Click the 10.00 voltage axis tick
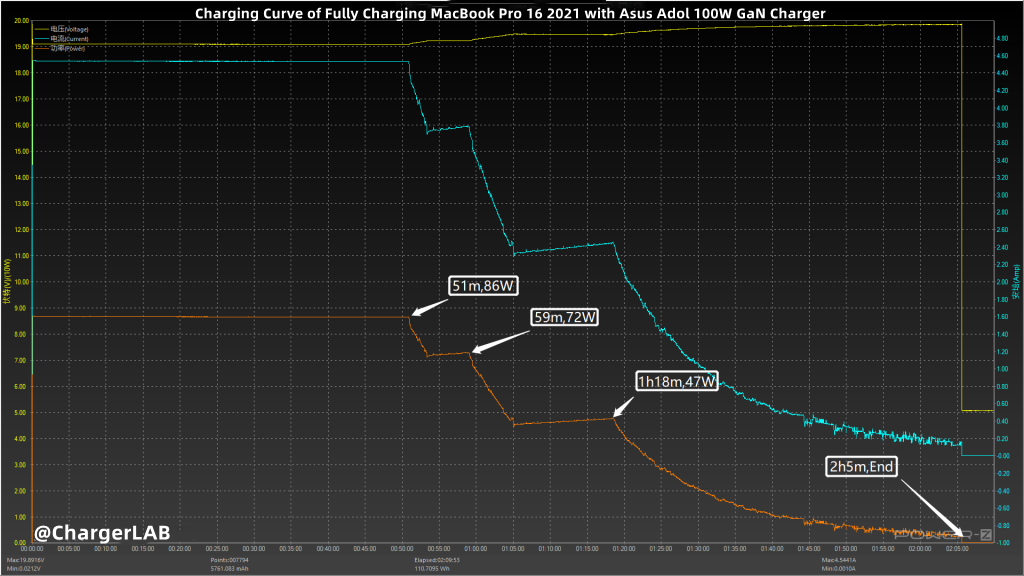The width and height of the screenshot is (1024, 576). (22, 282)
